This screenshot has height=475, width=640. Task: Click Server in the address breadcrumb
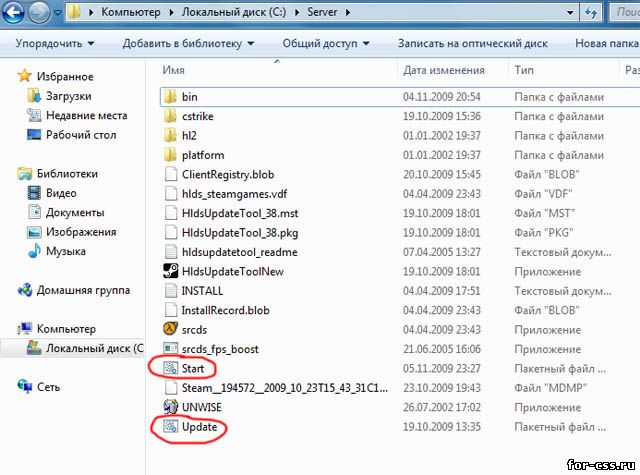coord(322,12)
